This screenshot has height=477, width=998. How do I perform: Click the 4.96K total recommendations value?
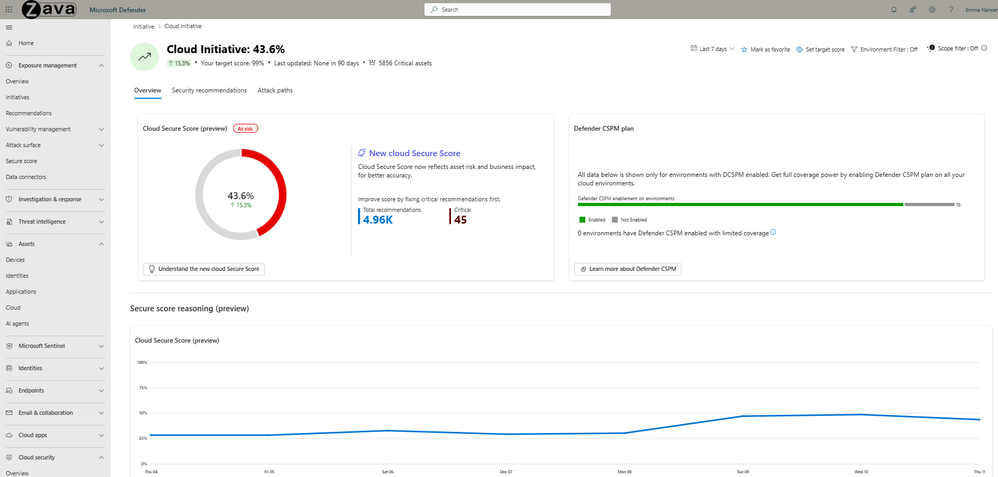(x=379, y=220)
